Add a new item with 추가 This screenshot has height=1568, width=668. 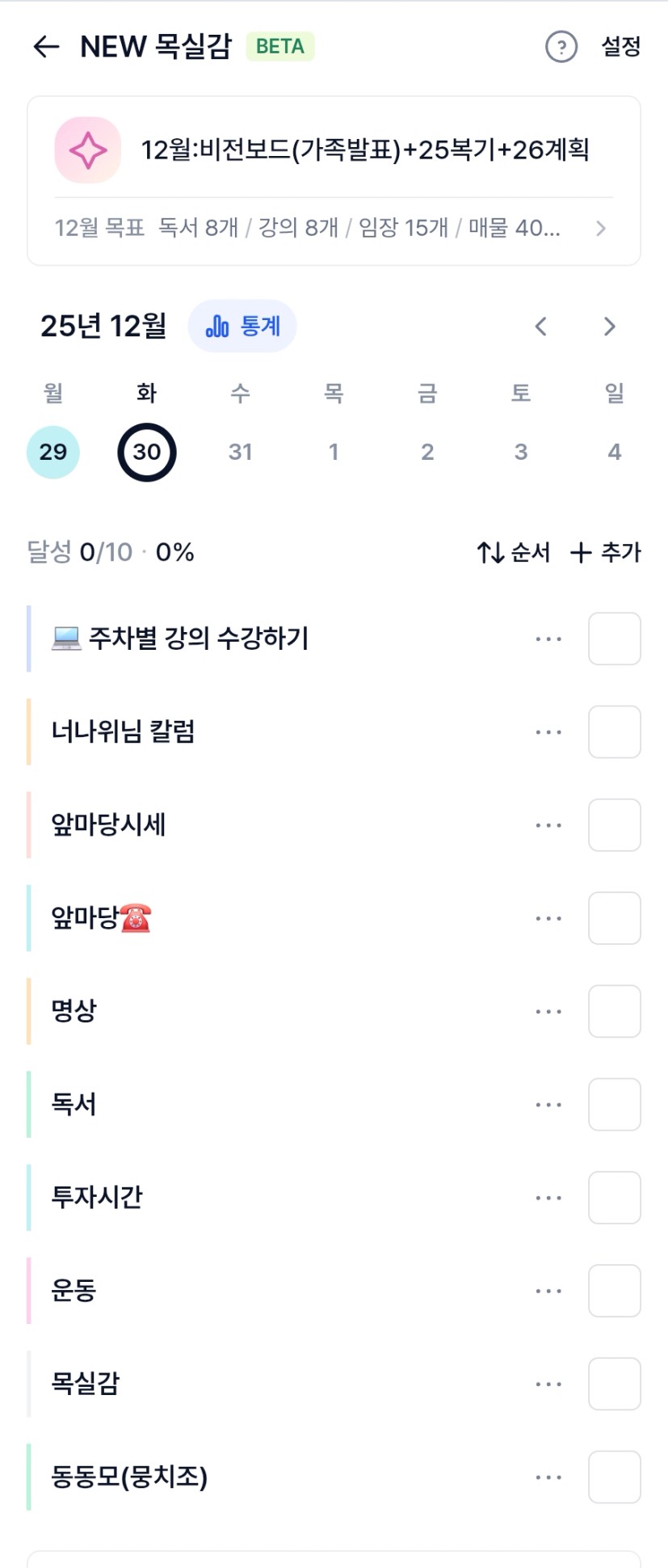[x=605, y=553]
